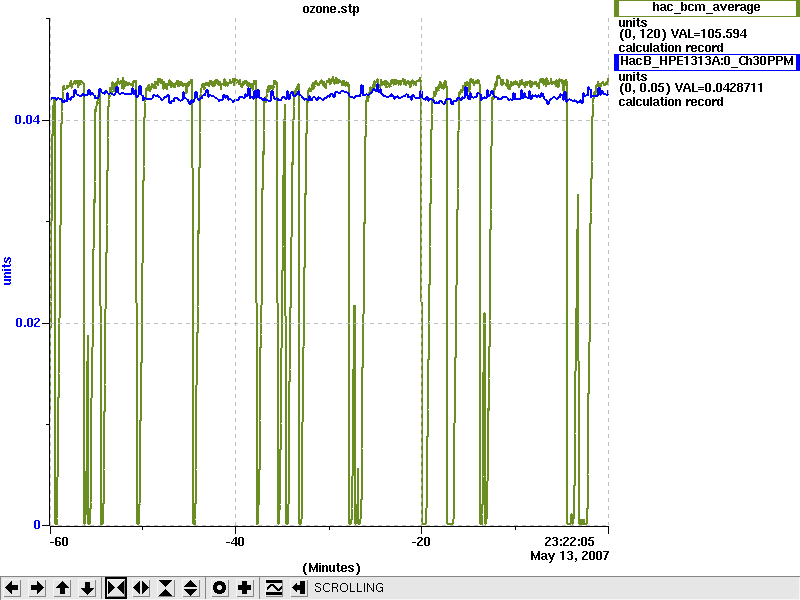Click the plus icon in the toolbar

click(x=244, y=588)
